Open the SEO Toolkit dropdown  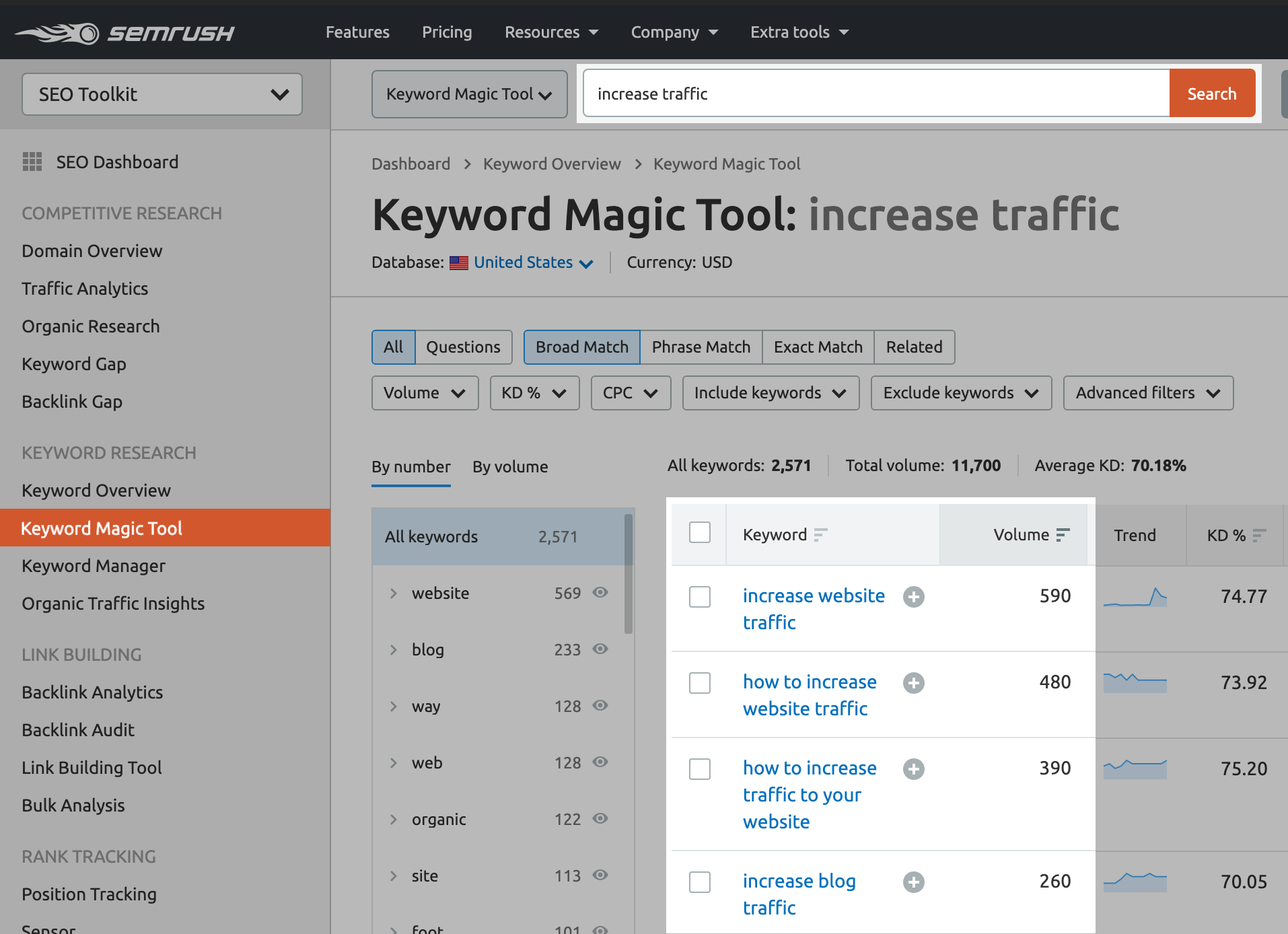(x=162, y=94)
